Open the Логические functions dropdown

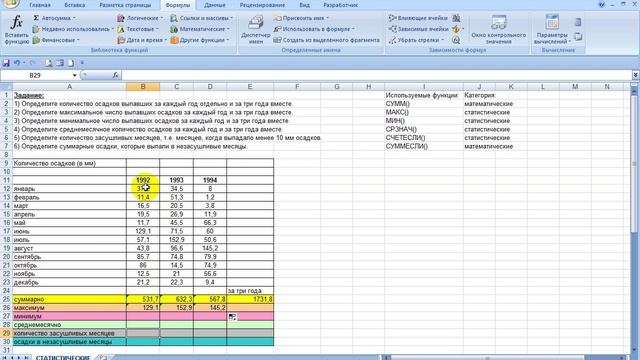pos(140,18)
